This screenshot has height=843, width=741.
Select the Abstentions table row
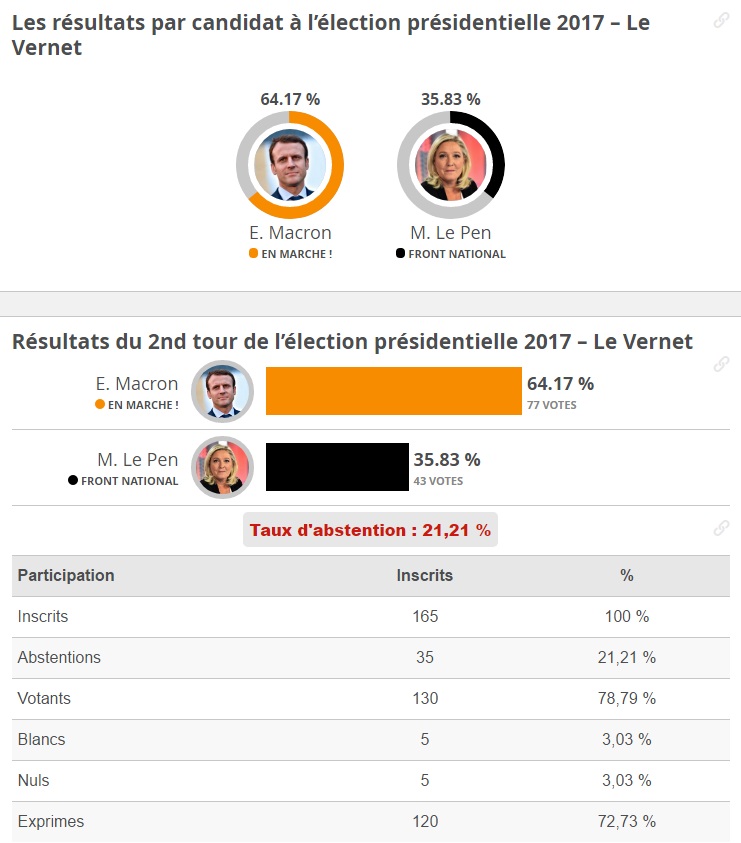click(370, 658)
